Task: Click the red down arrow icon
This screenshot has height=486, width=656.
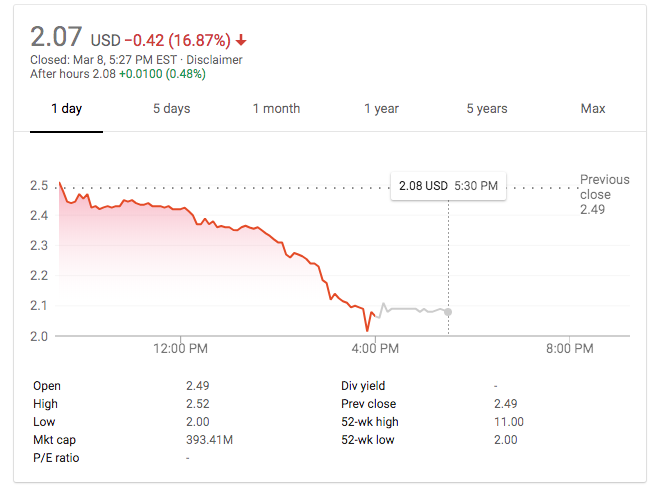Action: pyautogui.click(x=242, y=41)
